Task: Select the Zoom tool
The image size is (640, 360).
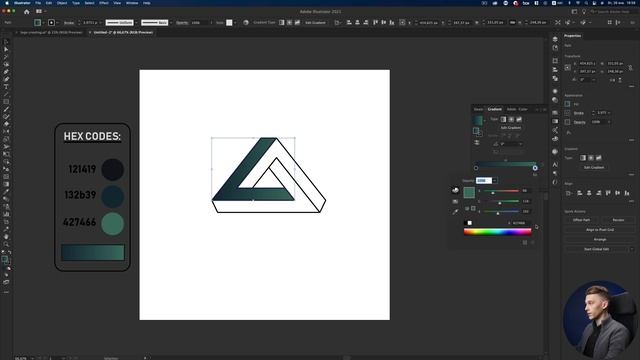Action: [6, 244]
